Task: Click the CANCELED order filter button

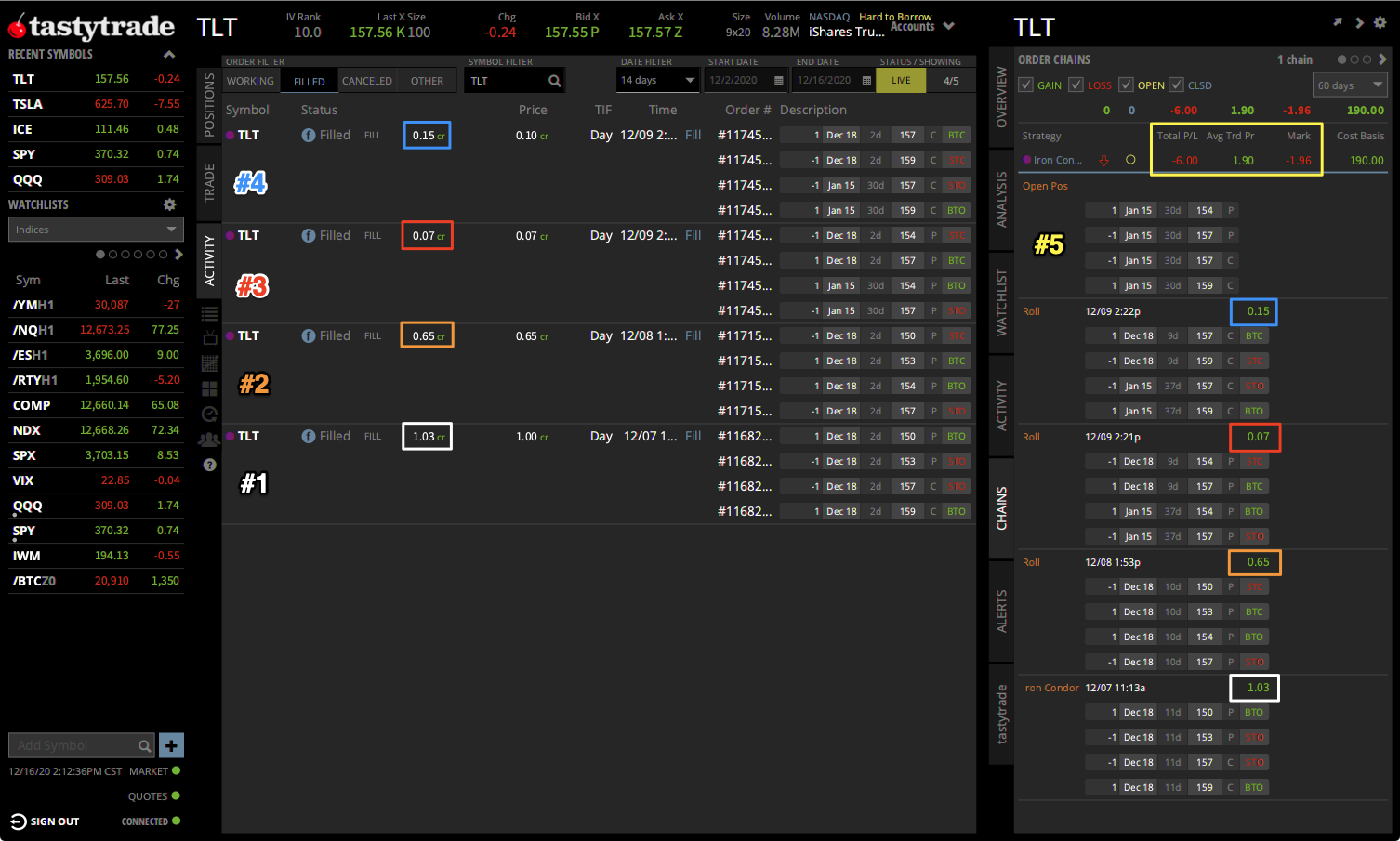Action: 367,80
